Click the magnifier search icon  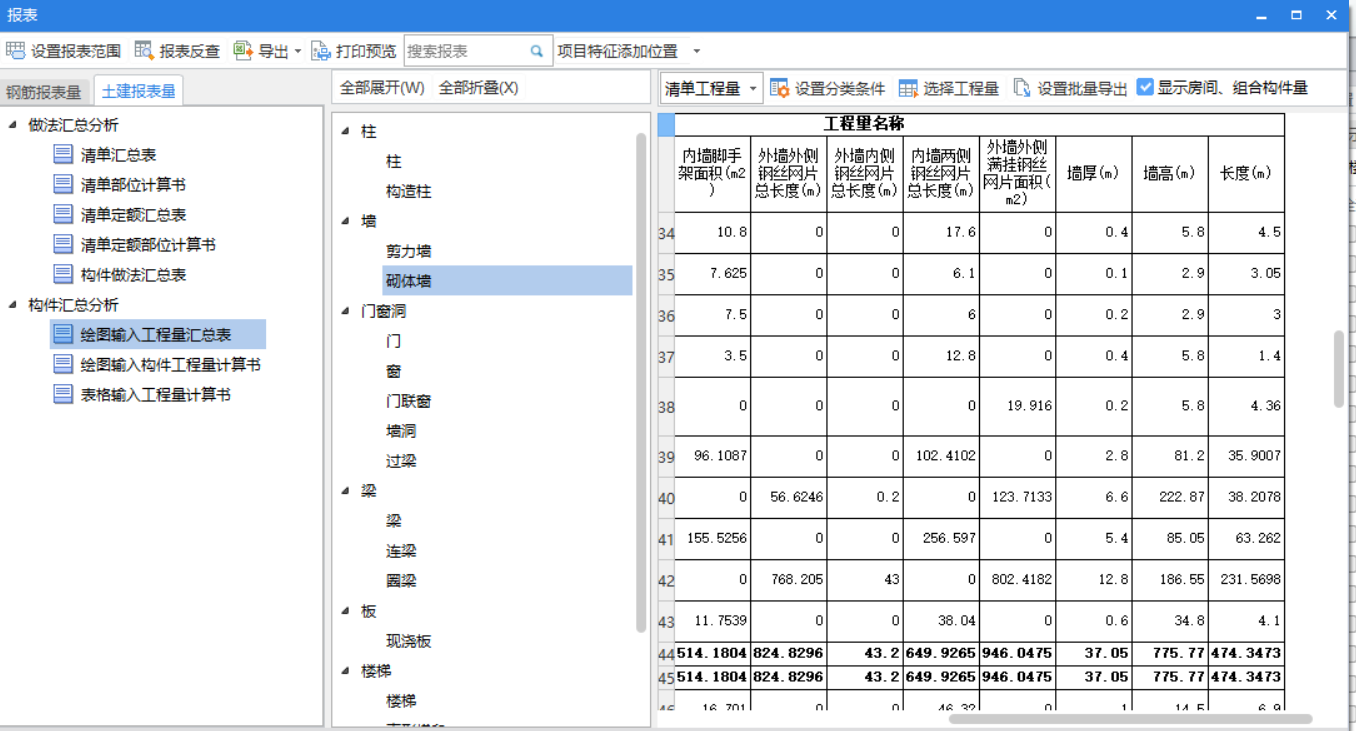click(537, 51)
